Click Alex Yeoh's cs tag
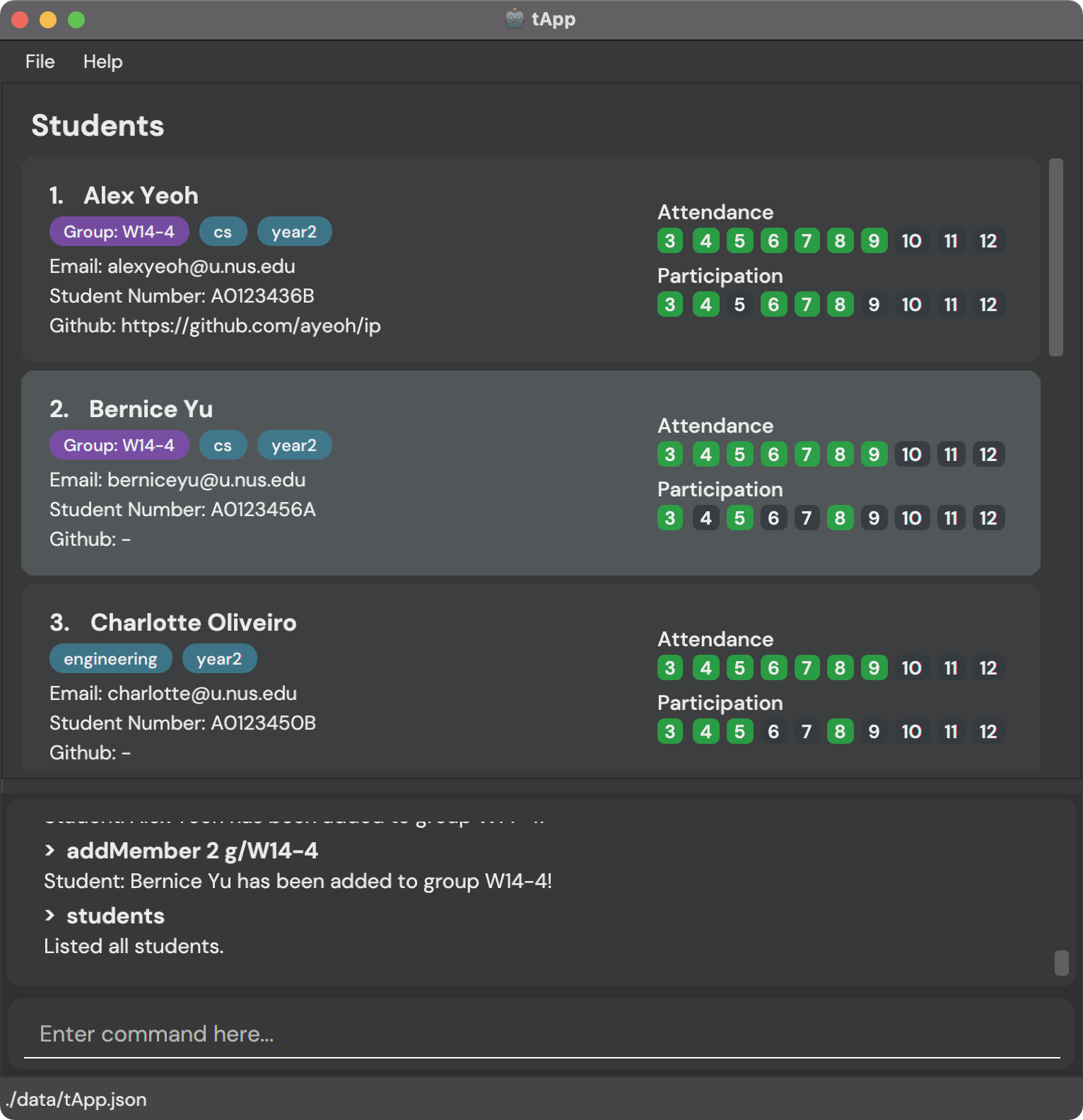 click(x=223, y=231)
